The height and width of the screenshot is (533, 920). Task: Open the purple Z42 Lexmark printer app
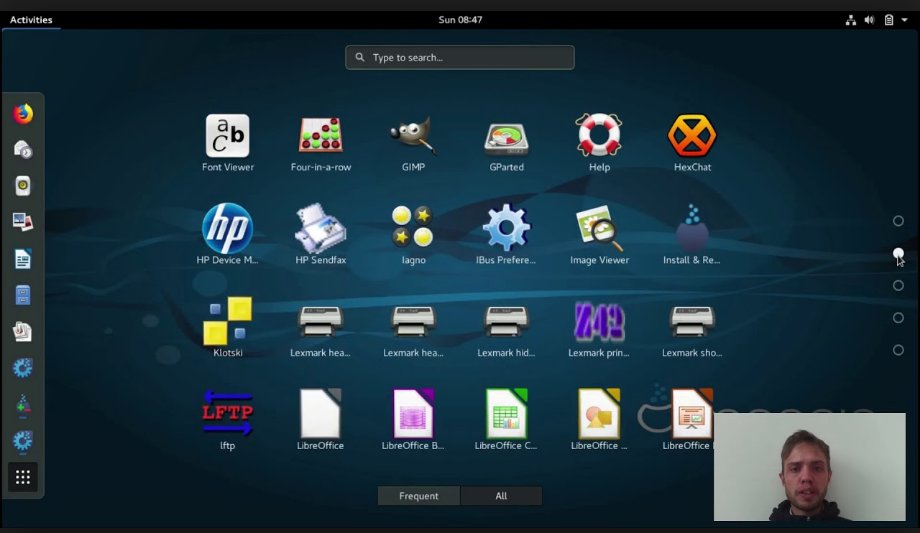598,321
